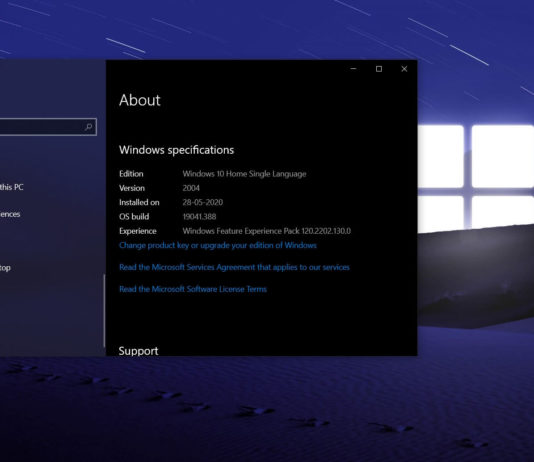Click the 'Windows specifications' heading
534x462 pixels.
(177, 150)
